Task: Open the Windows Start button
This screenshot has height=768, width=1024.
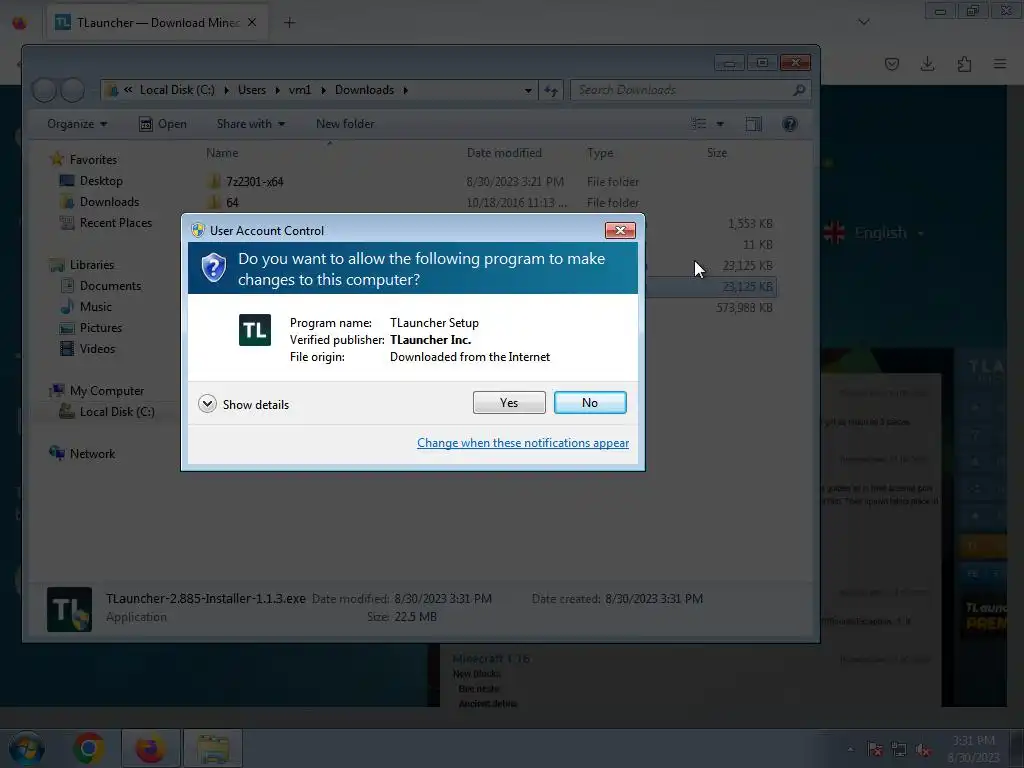Action: click(27, 748)
